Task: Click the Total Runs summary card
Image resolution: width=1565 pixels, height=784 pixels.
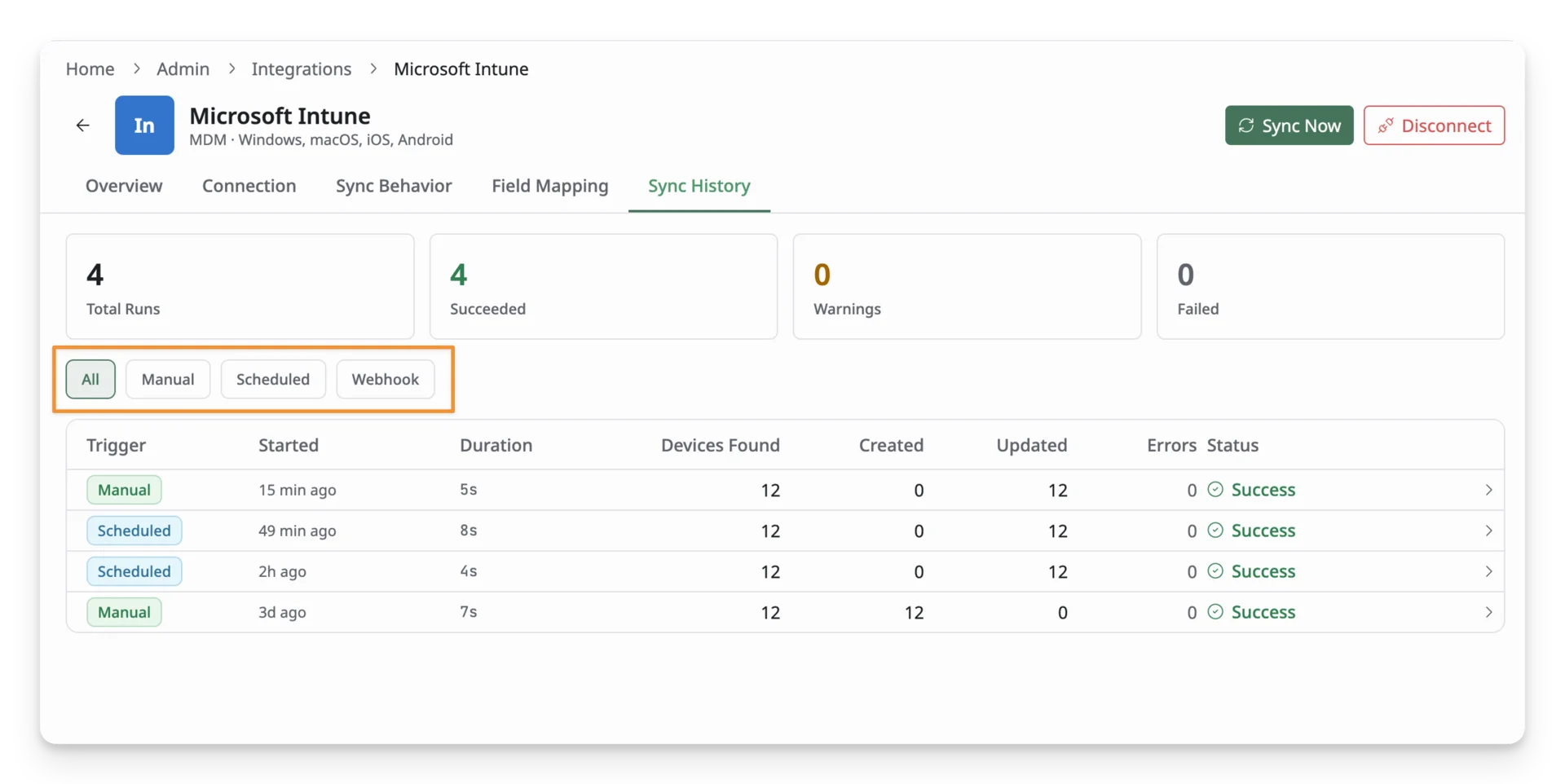Action: click(x=240, y=287)
